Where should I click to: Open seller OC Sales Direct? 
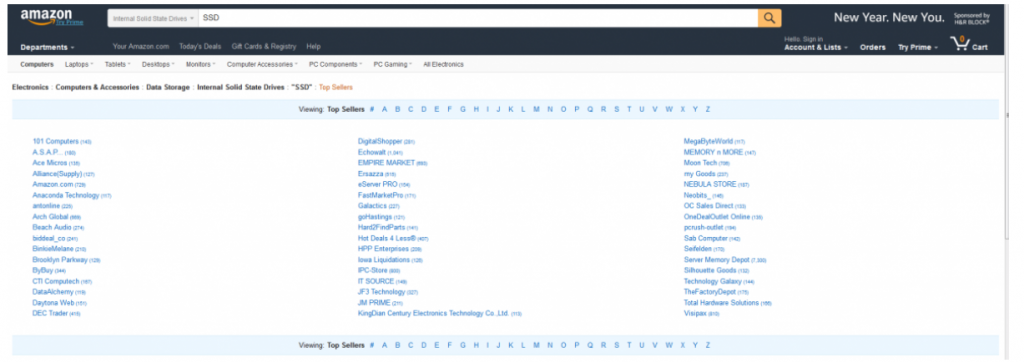[x=709, y=206]
